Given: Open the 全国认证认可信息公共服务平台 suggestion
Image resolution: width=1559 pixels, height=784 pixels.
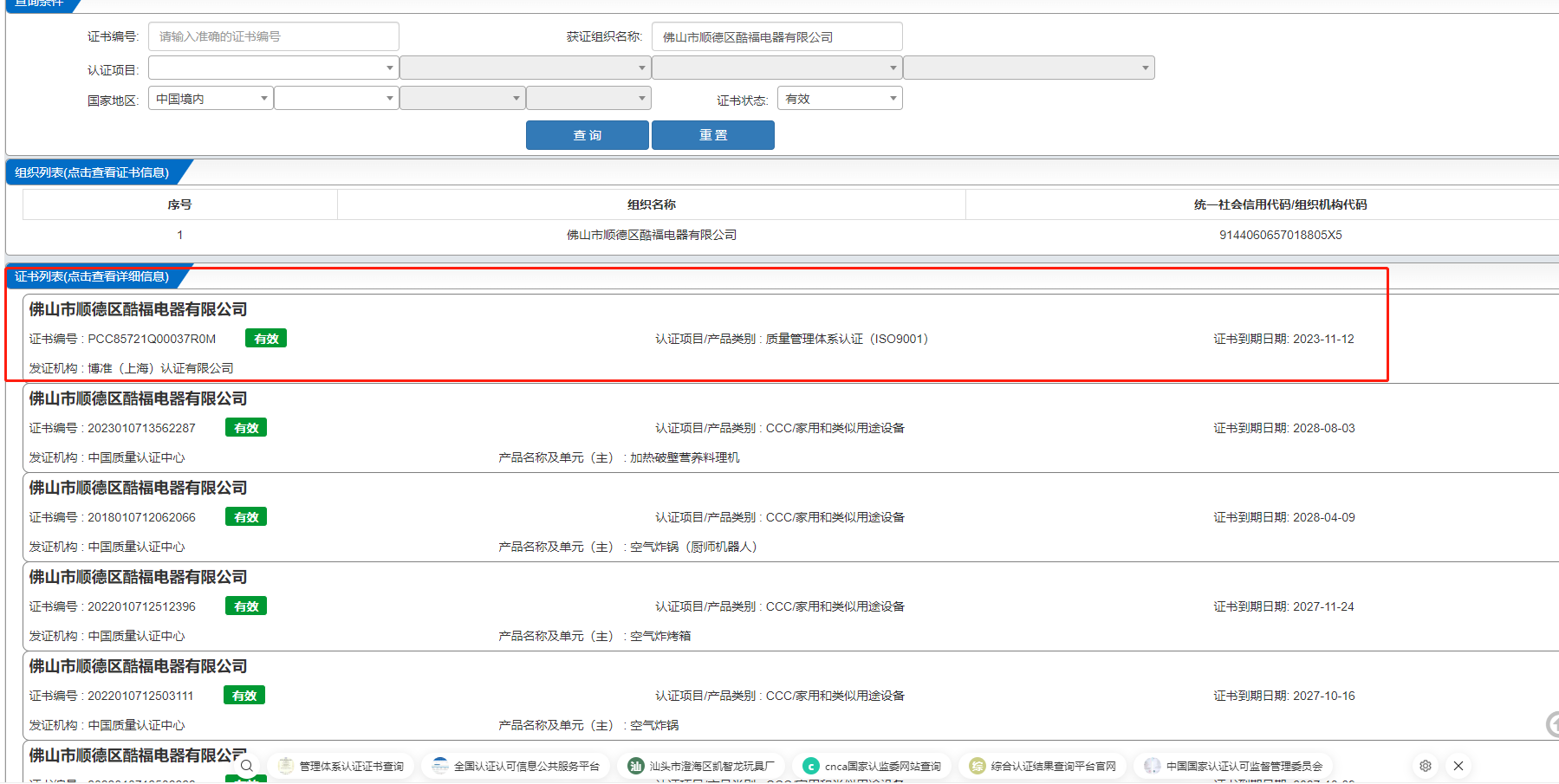Looking at the screenshot, I should coord(515,766).
